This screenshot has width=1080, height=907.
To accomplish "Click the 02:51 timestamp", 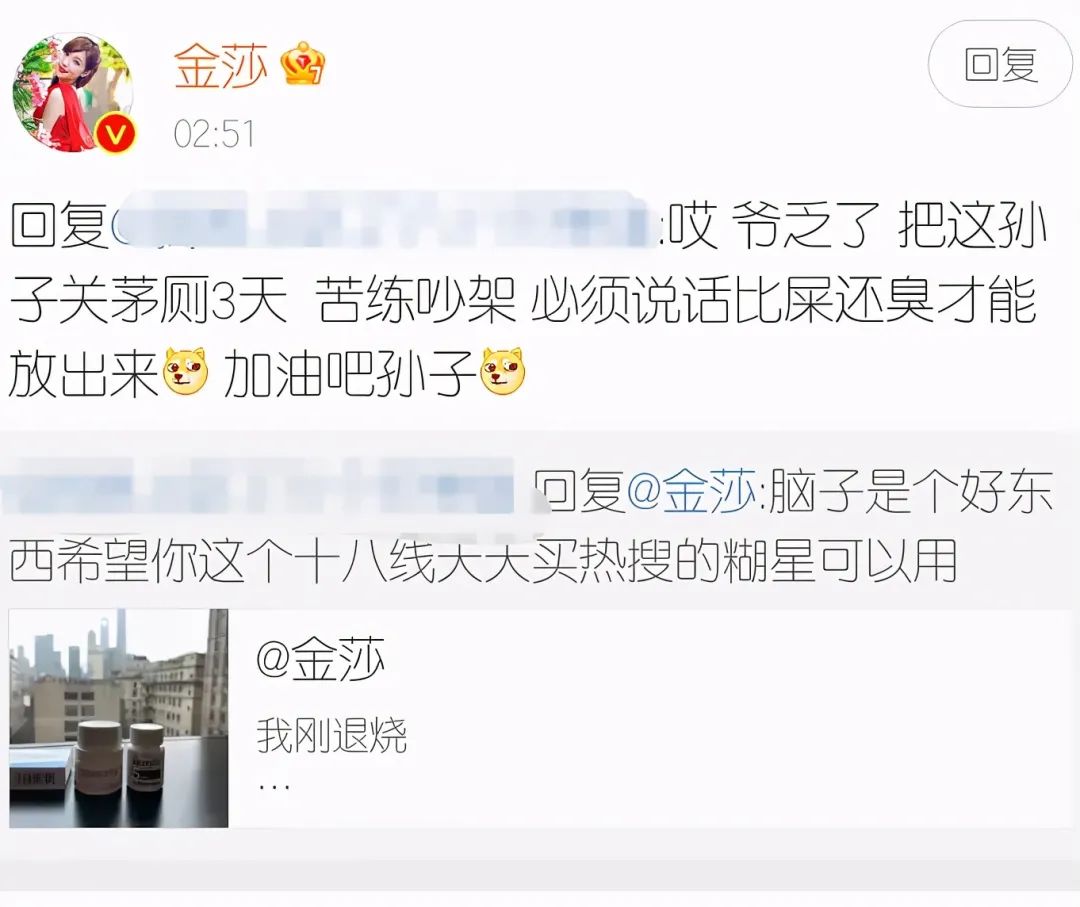I will click(x=214, y=134).
